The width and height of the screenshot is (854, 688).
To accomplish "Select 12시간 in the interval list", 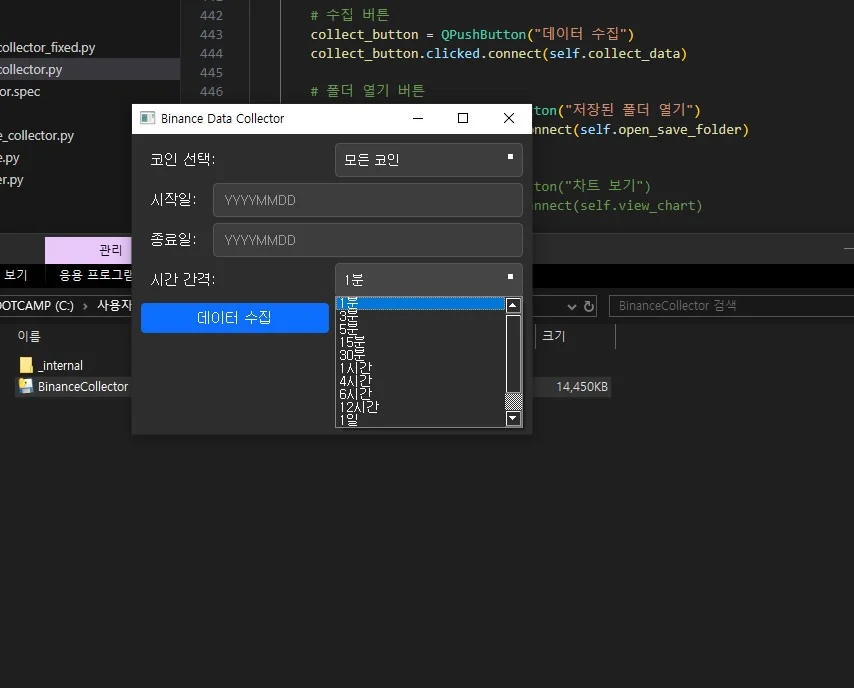I will [x=420, y=407].
